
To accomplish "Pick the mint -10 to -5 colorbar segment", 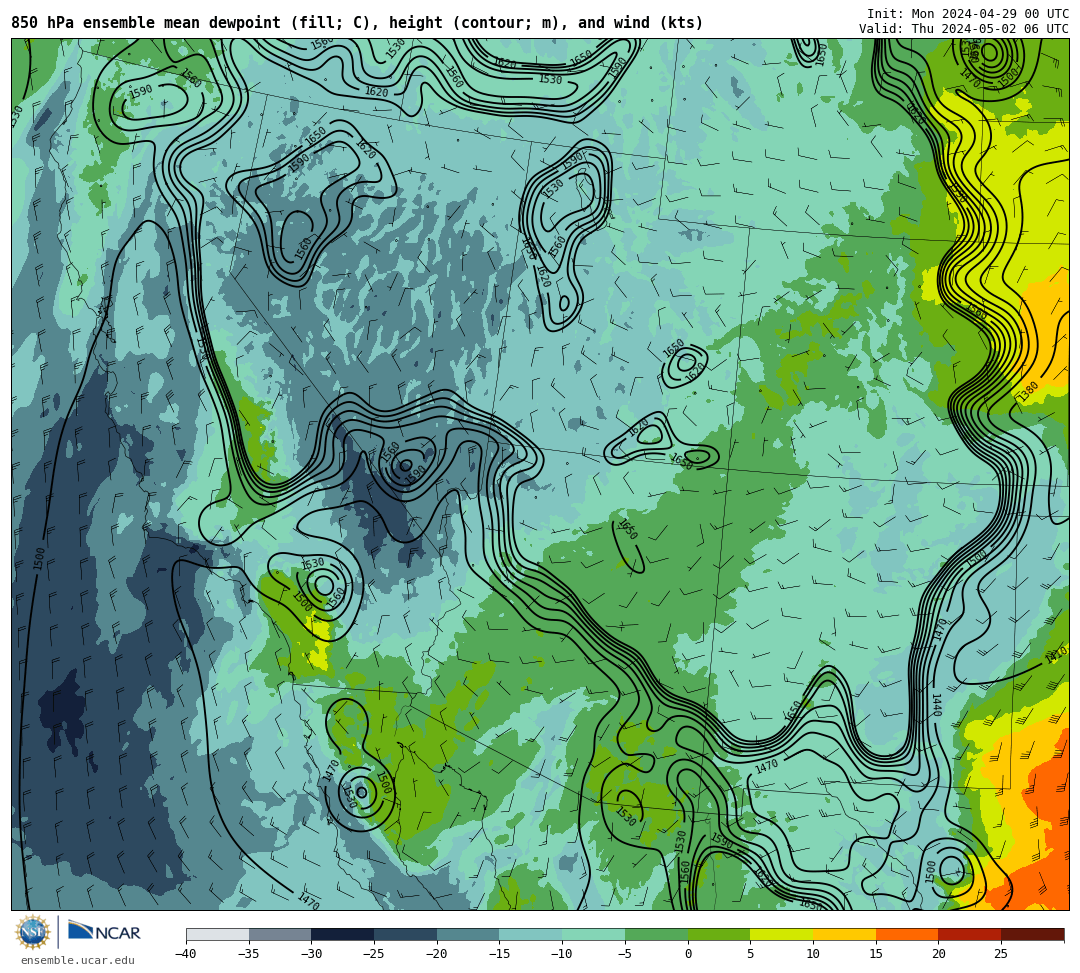I will click(594, 934).
